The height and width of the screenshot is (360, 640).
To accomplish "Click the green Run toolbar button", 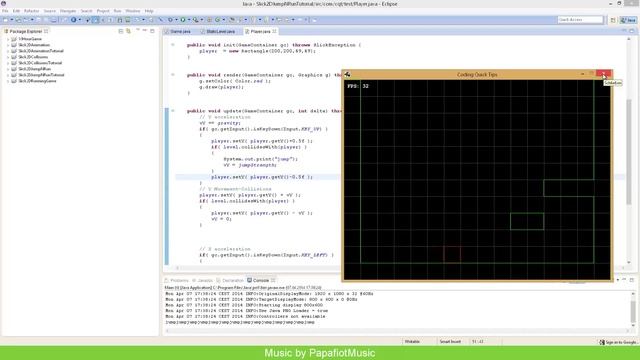I will coord(183,20).
